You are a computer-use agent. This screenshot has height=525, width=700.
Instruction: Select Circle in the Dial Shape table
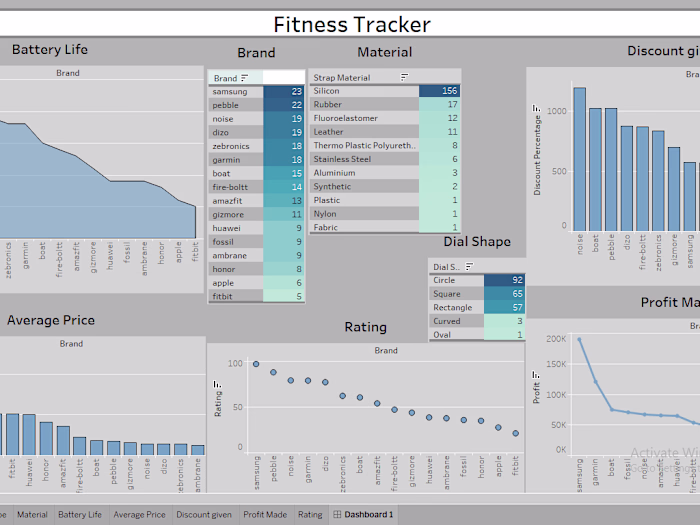pos(477,280)
